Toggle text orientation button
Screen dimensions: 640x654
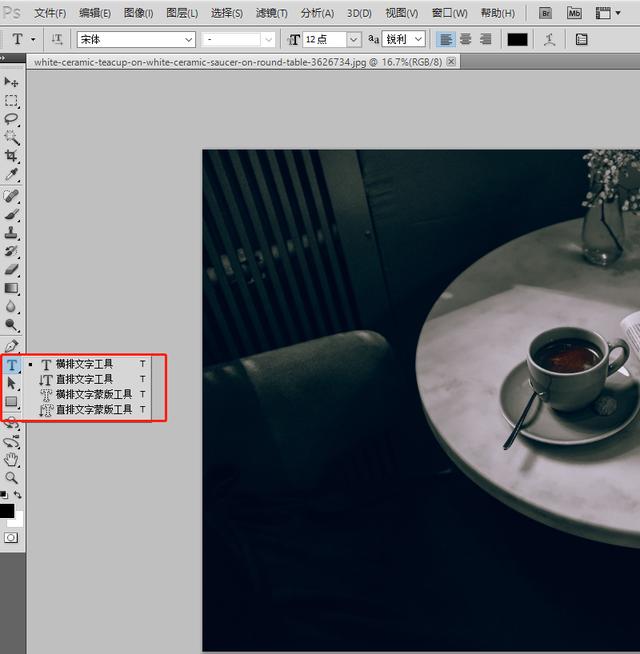[57, 40]
